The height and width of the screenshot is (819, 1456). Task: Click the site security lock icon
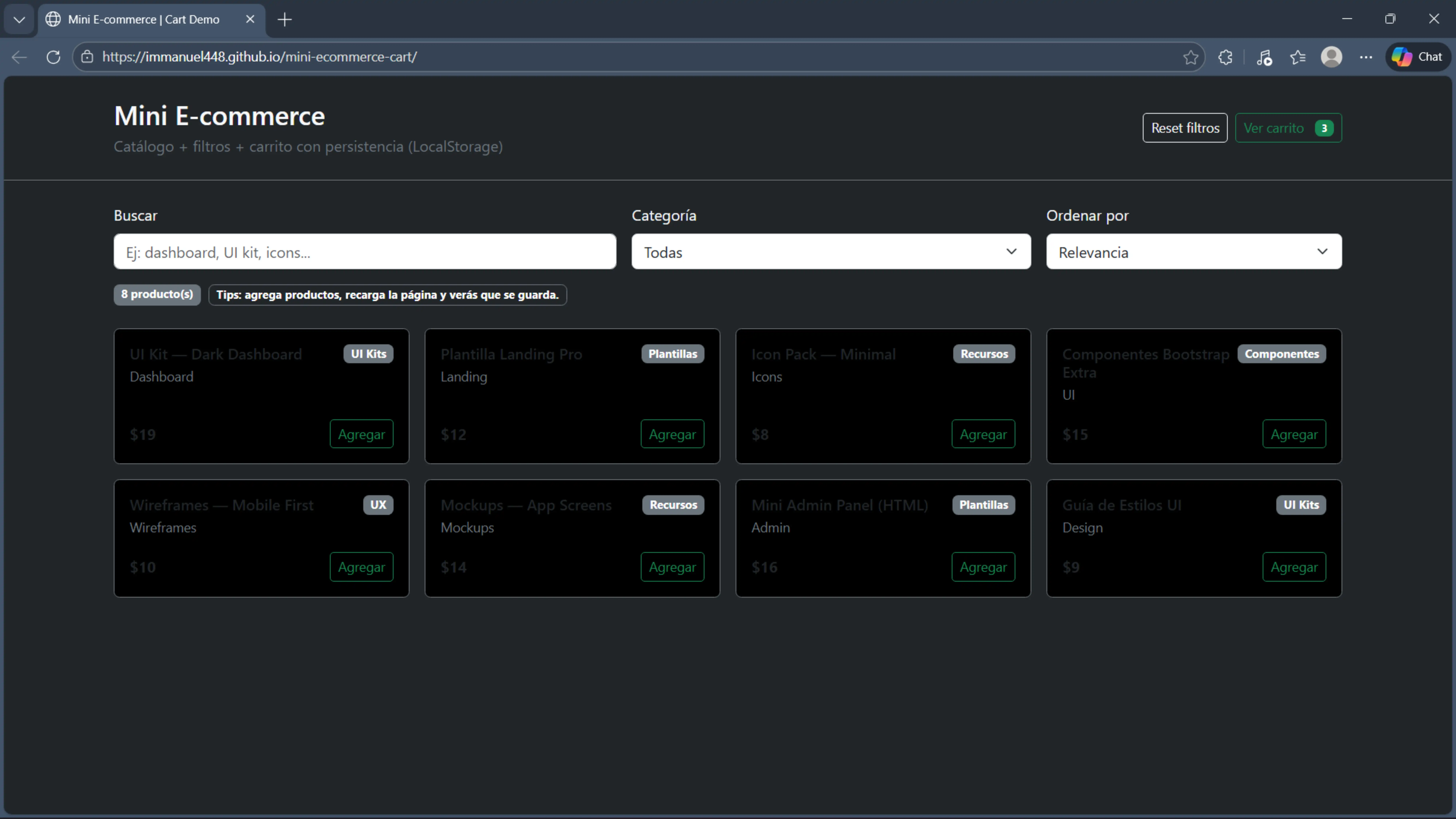[x=87, y=57]
